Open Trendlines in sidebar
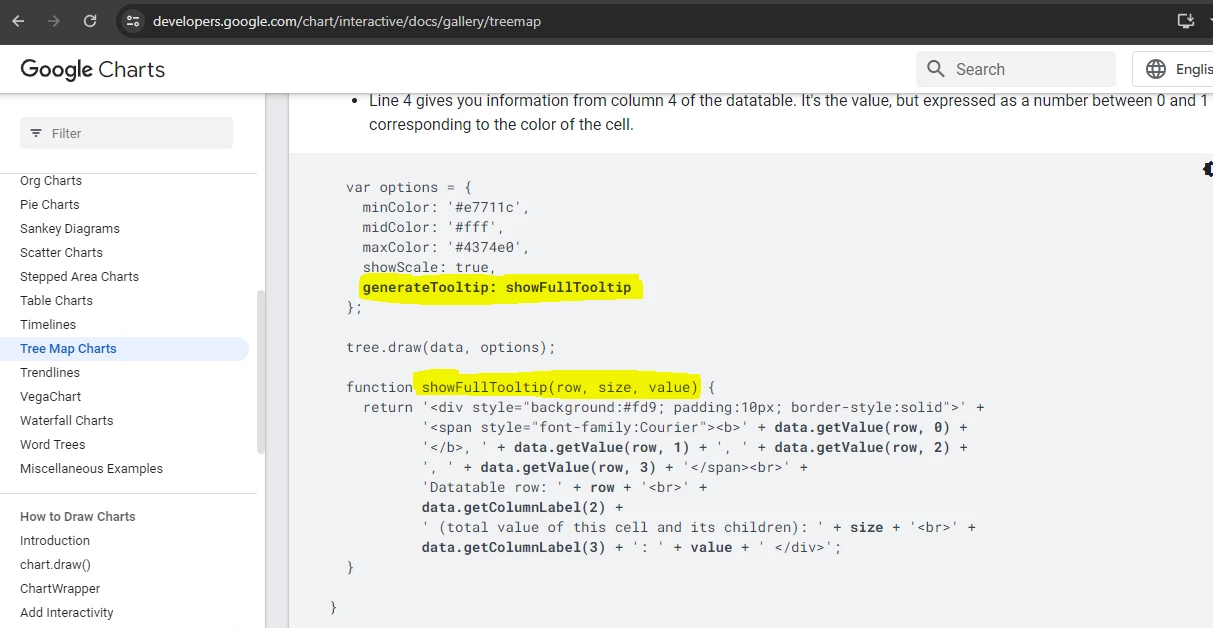Image resolution: width=1213 pixels, height=628 pixels. click(50, 373)
